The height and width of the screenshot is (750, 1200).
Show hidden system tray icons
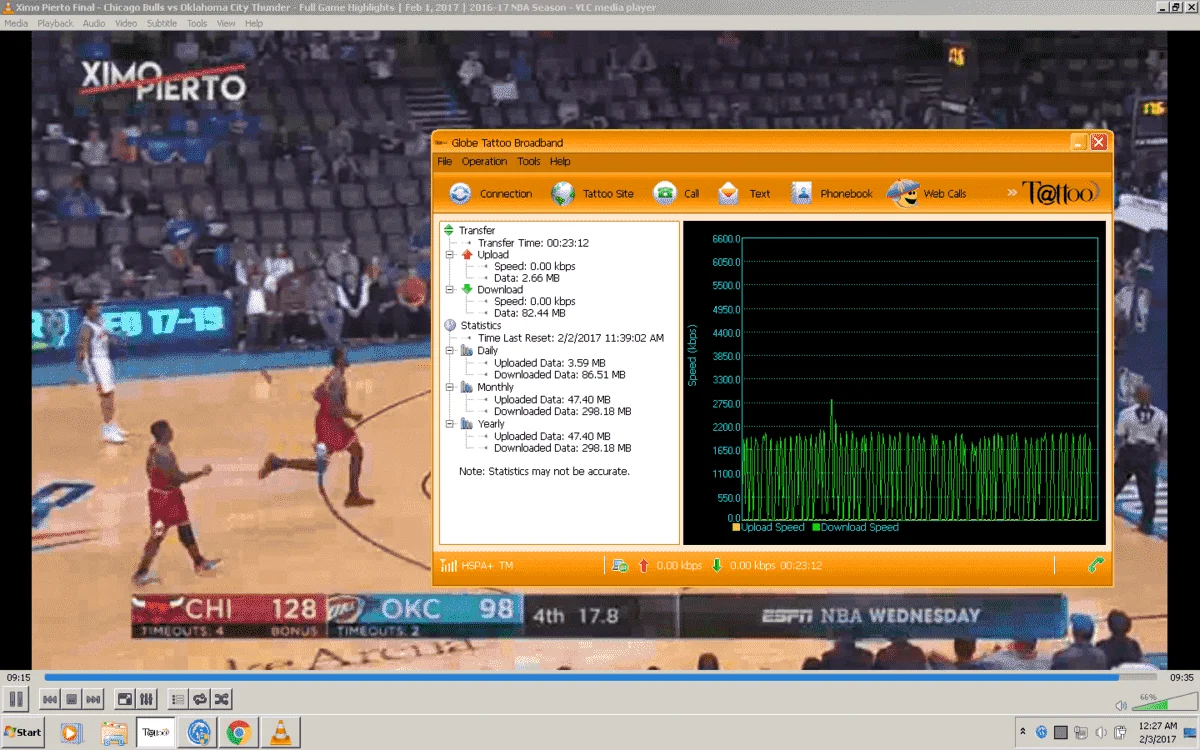(1023, 732)
